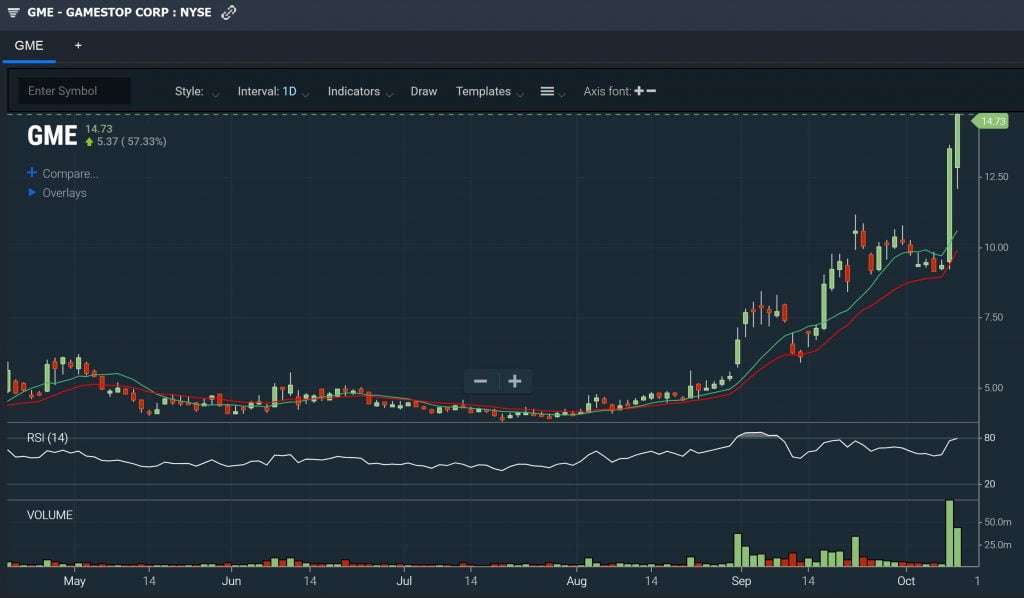Image resolution: width=1024 pixels, height=598 pixels.
Task: Click the 14.73 current price label on axis
Action: pyautogui.click(x=991, y=121)
